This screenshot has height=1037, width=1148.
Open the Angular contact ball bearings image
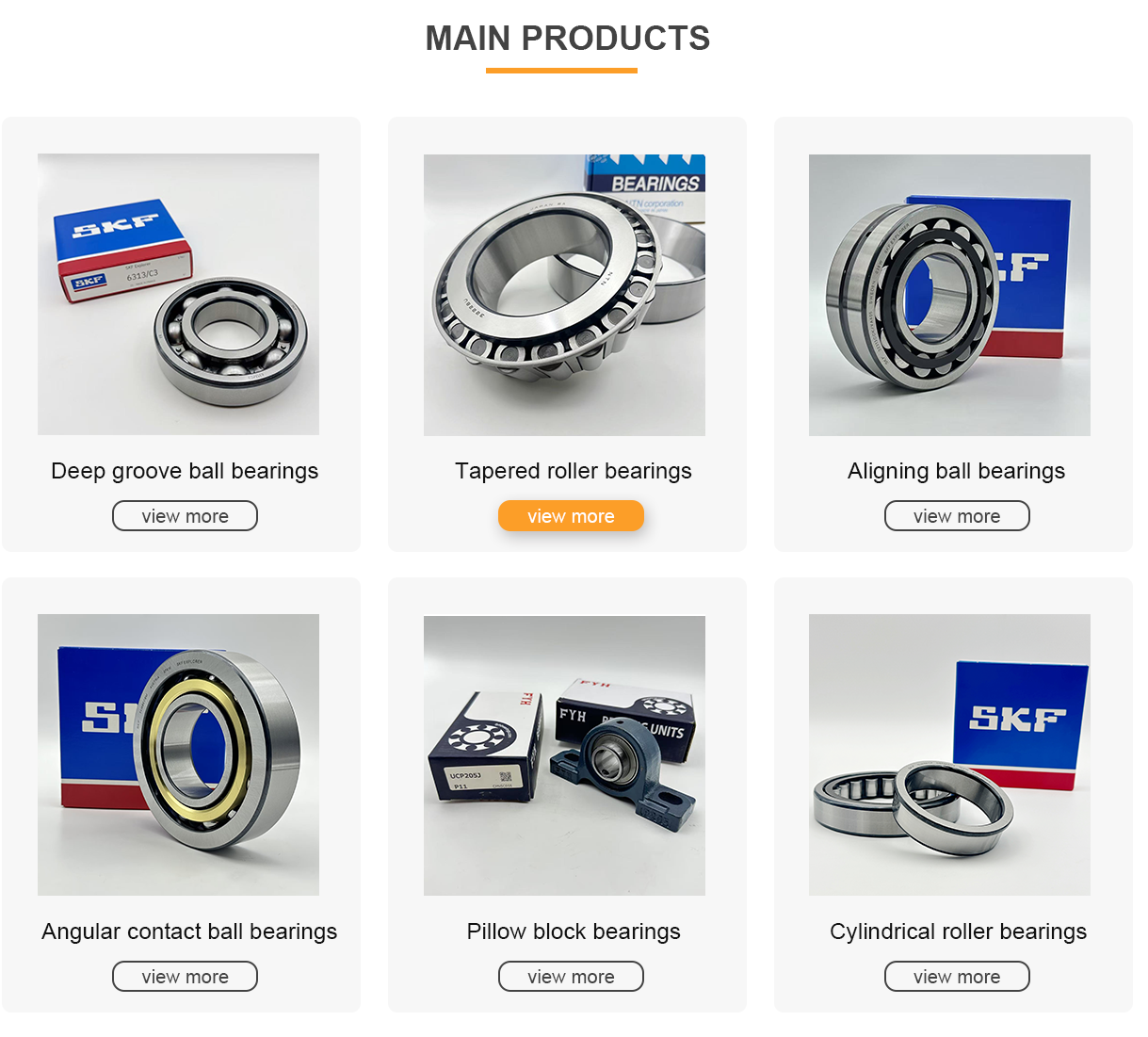click(178, 754)
